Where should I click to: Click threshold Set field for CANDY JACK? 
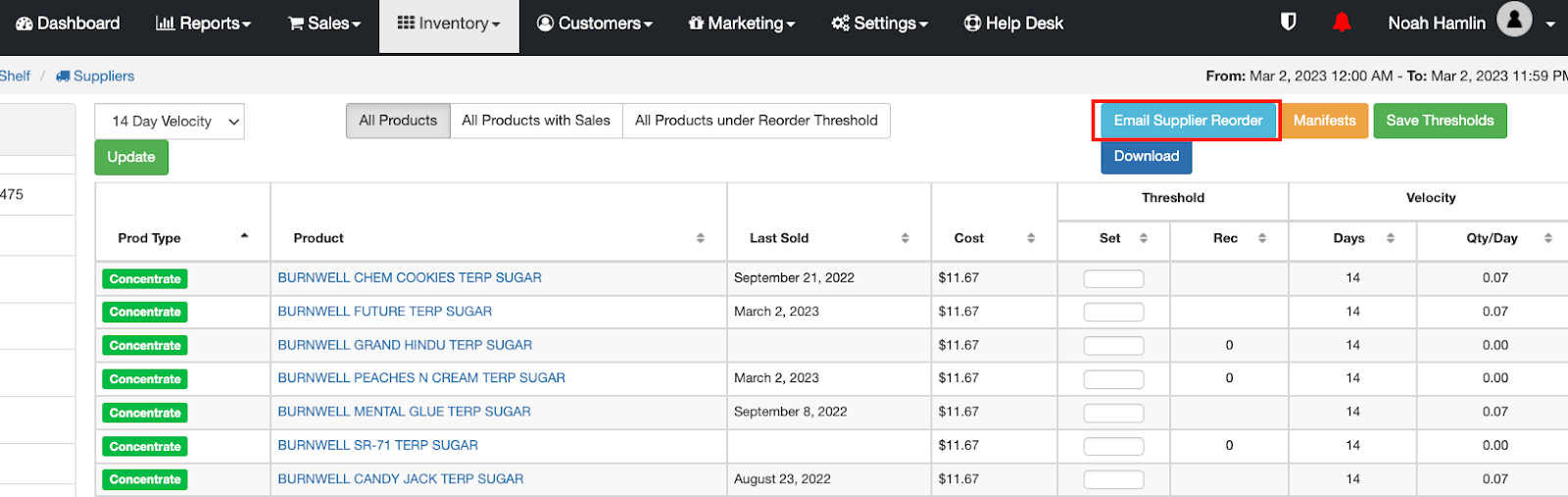(x=1113, y=479)
